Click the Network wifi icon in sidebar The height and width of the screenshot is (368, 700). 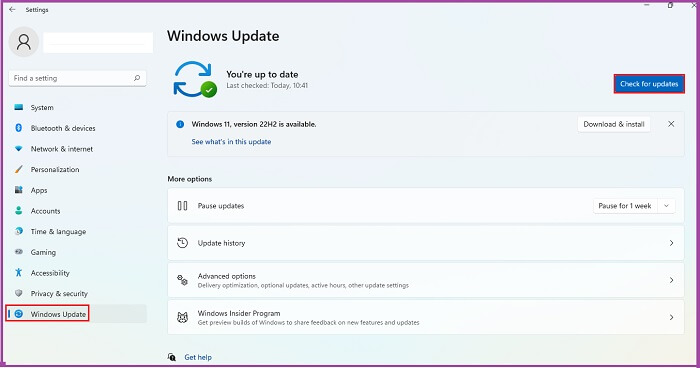18,149
